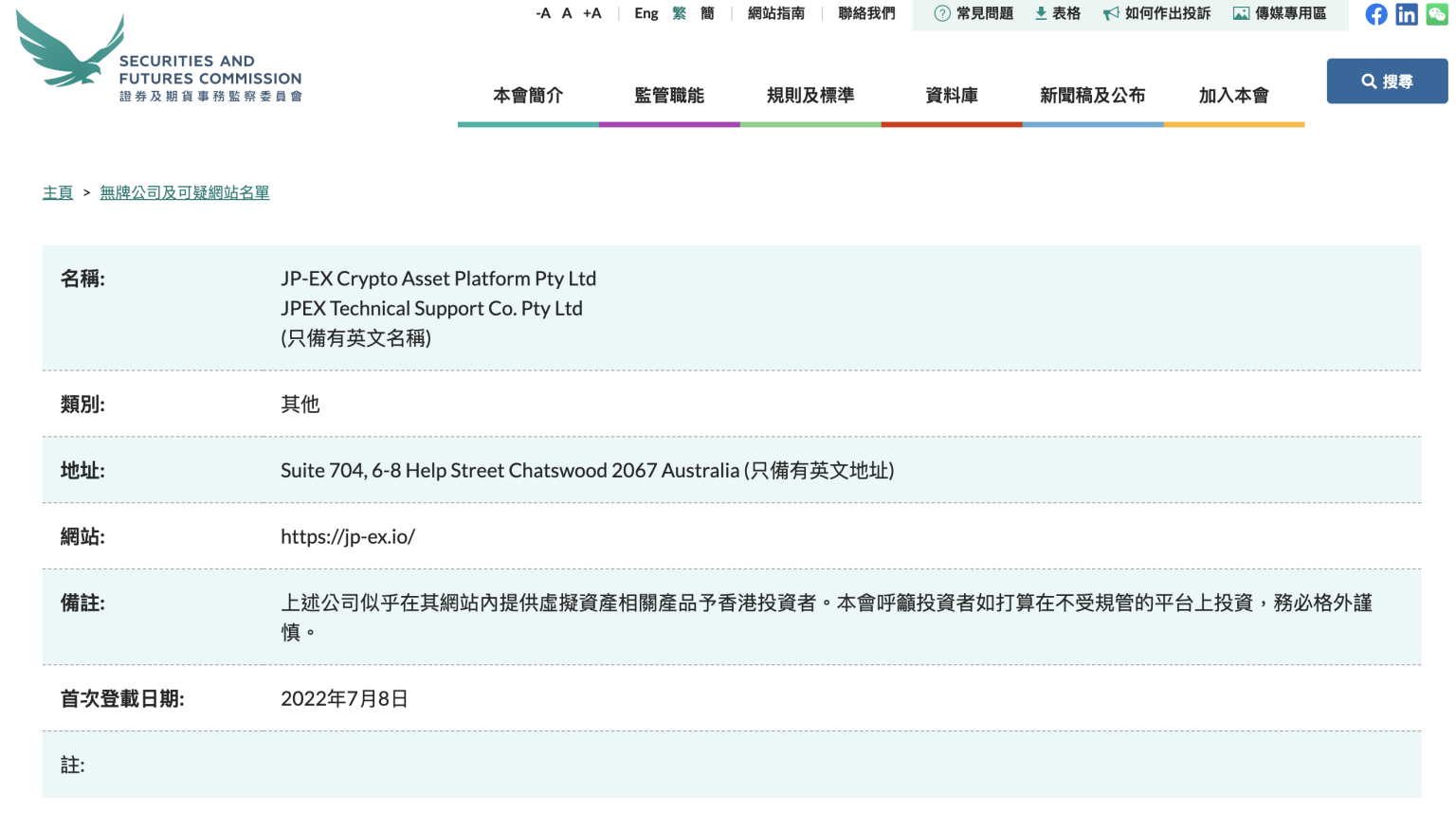Go to 主頁 breadcrumb link

58,192
